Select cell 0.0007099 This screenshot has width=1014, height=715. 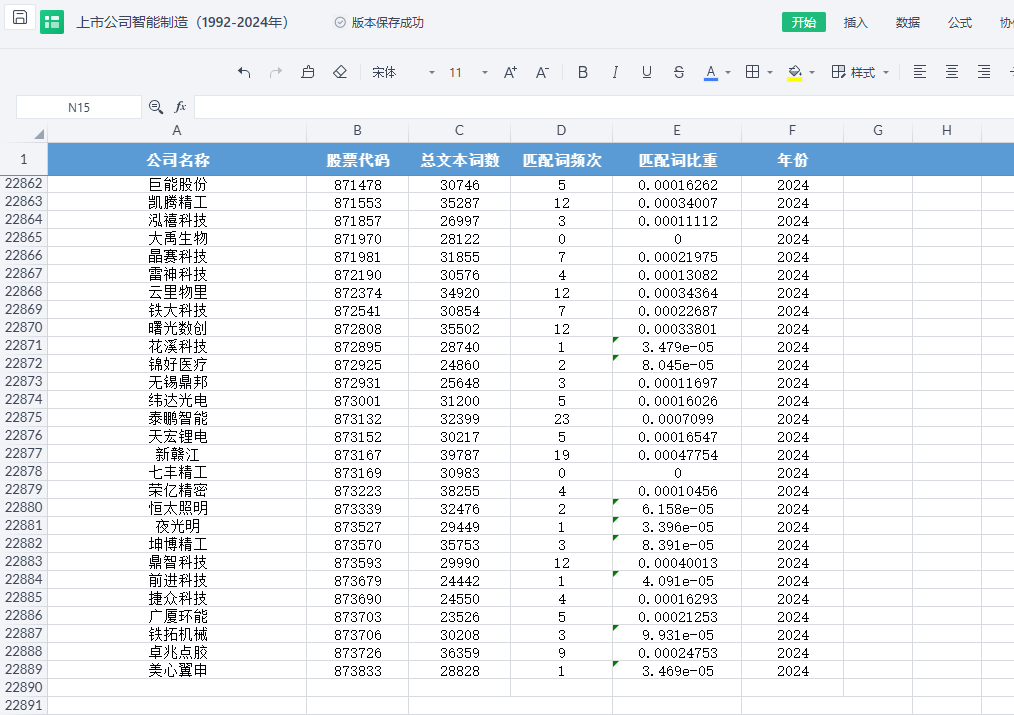coord(677,419)
